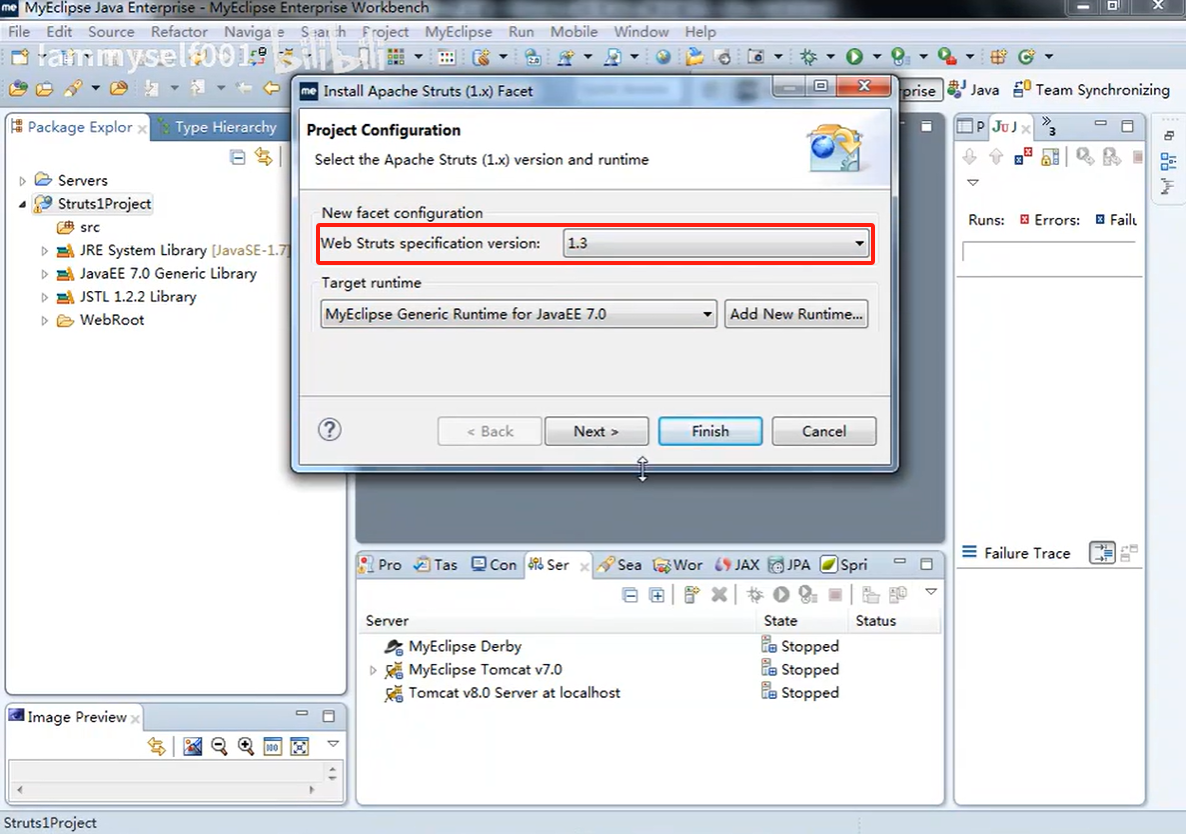This screenshot has height=834, width=1186.
Task: Open Team Synchronizing perspective
Action: pos(1091,89)
